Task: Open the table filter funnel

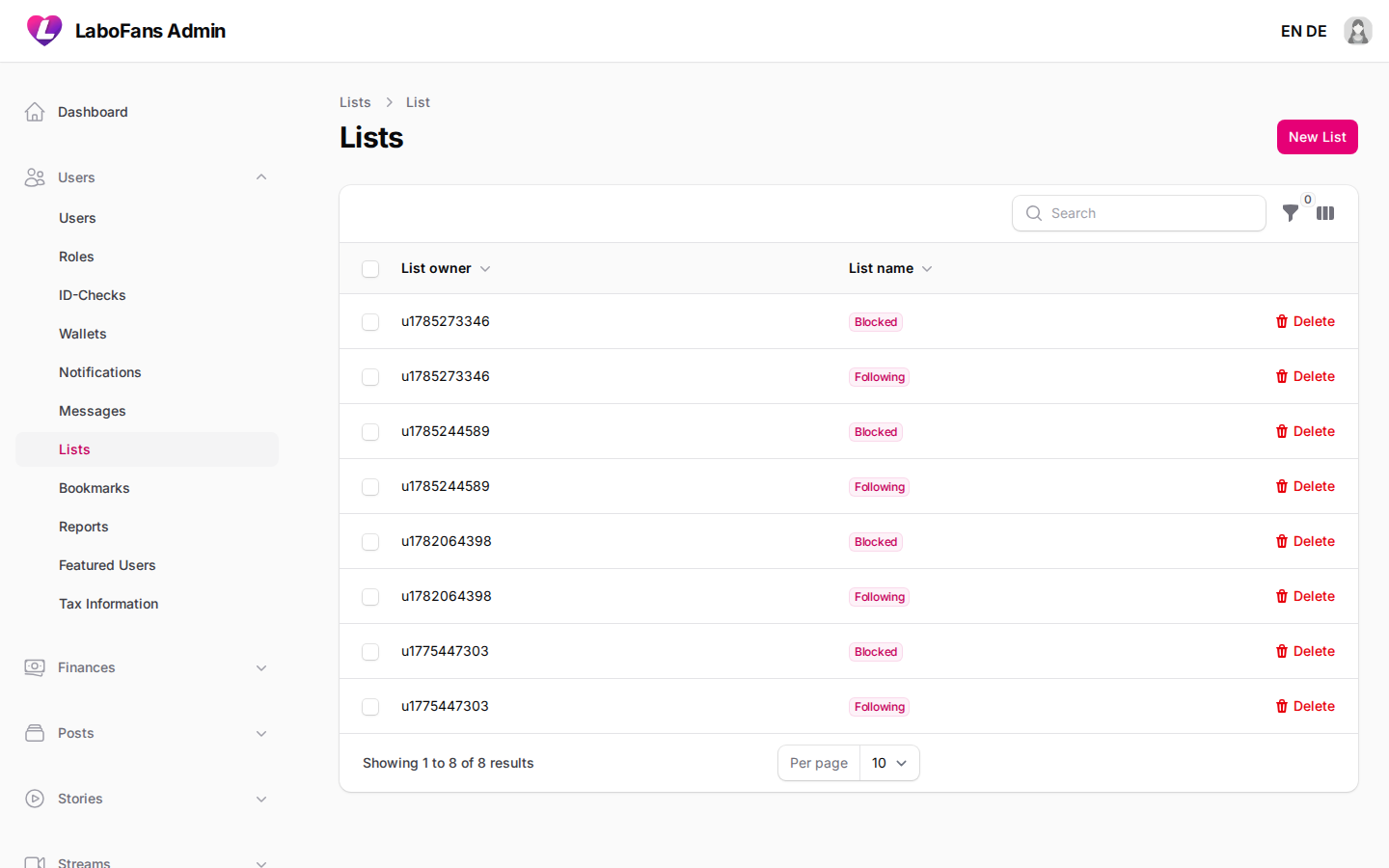Action: [x=1291, y=213]
